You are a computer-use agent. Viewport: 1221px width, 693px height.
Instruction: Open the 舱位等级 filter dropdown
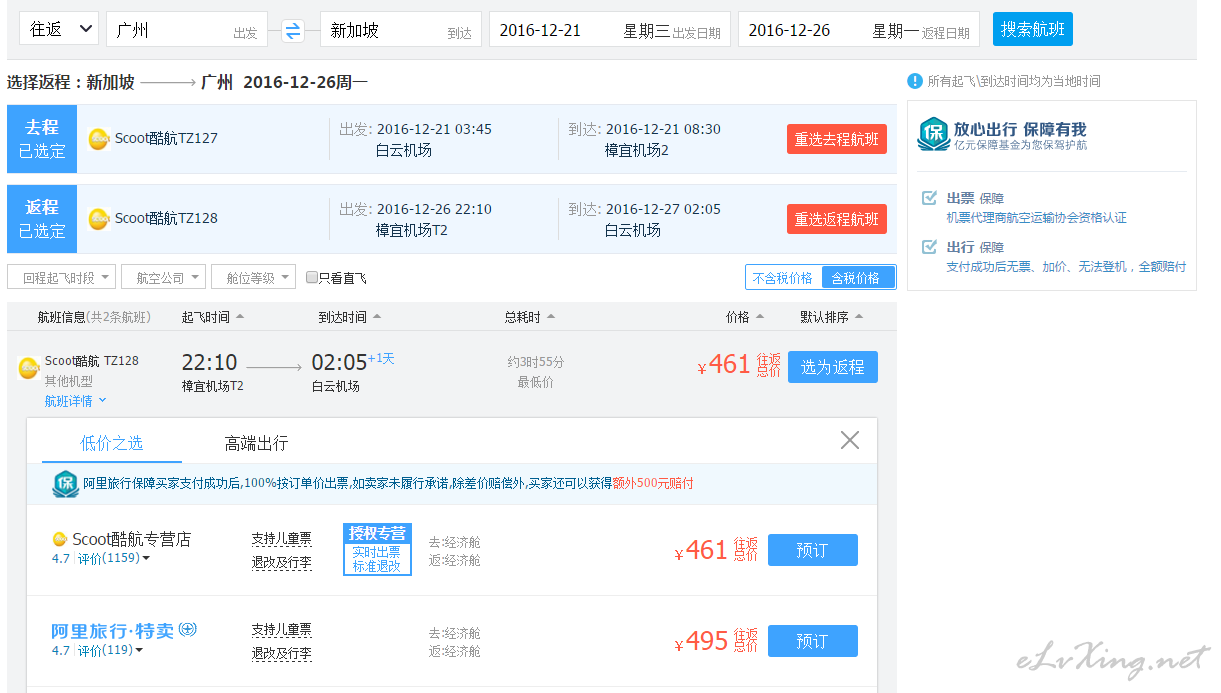(x=254, y=277)
